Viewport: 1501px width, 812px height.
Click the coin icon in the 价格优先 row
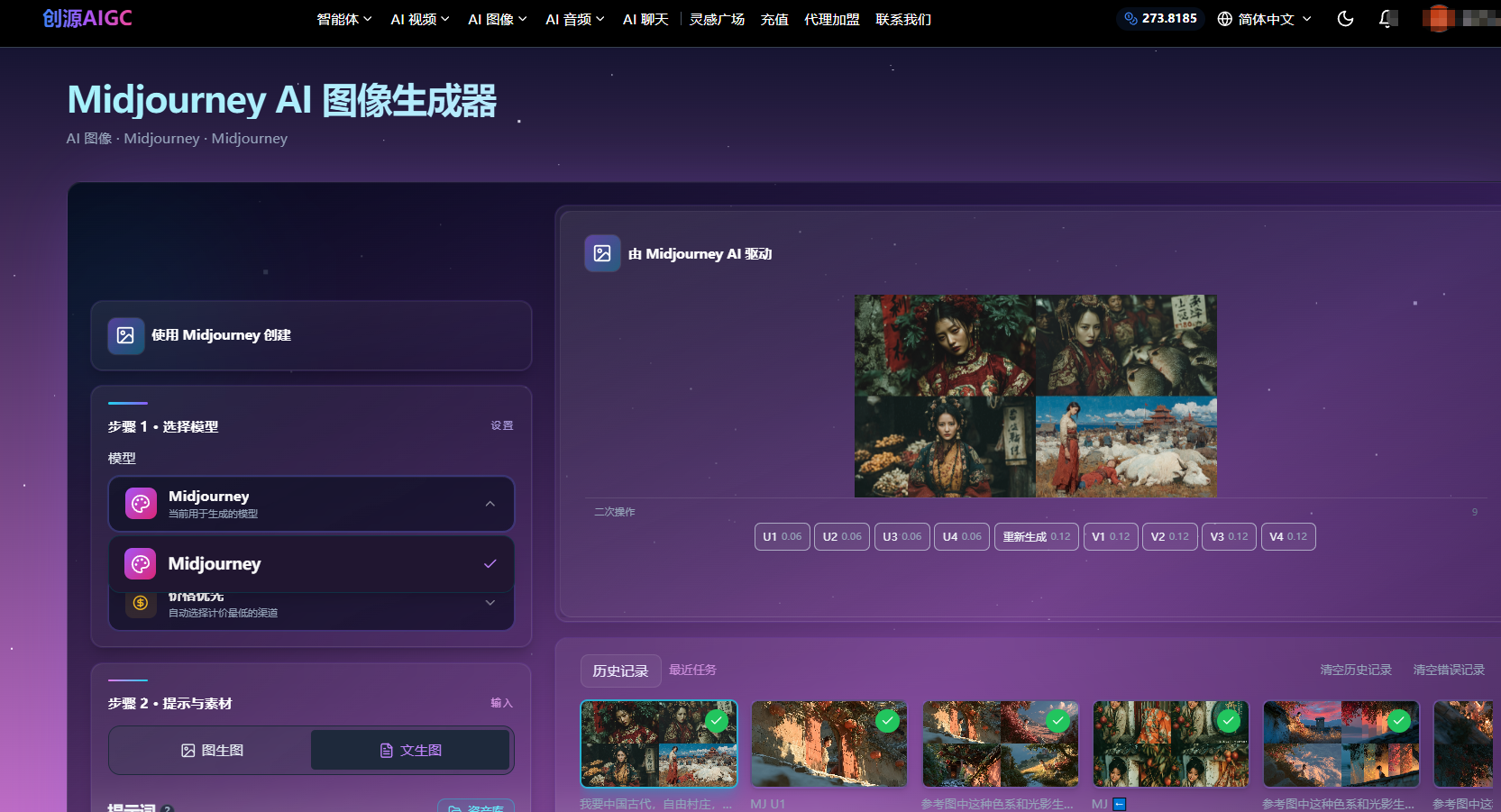[x=141, y=603]
